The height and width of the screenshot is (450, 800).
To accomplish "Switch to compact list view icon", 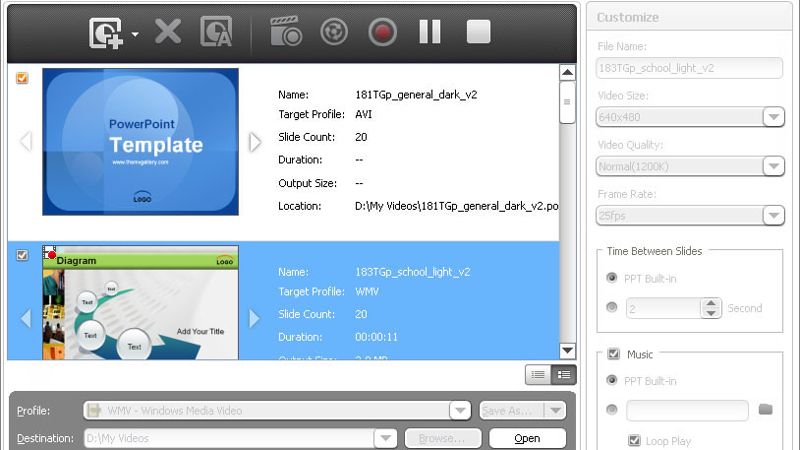I will click(538, 375).
